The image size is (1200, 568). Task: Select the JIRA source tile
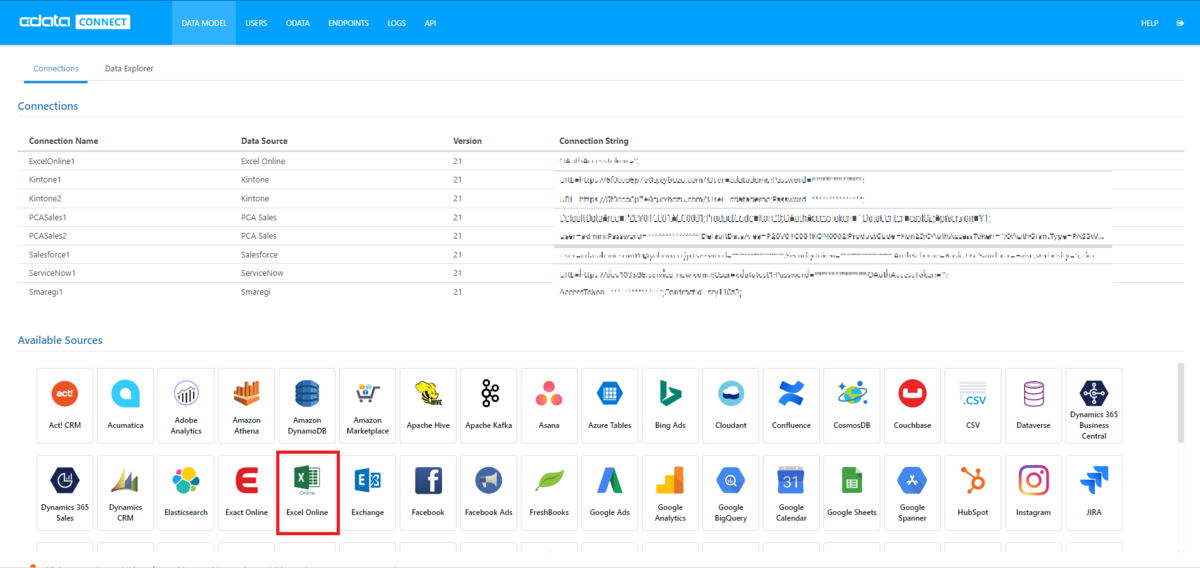[1094, 493]
